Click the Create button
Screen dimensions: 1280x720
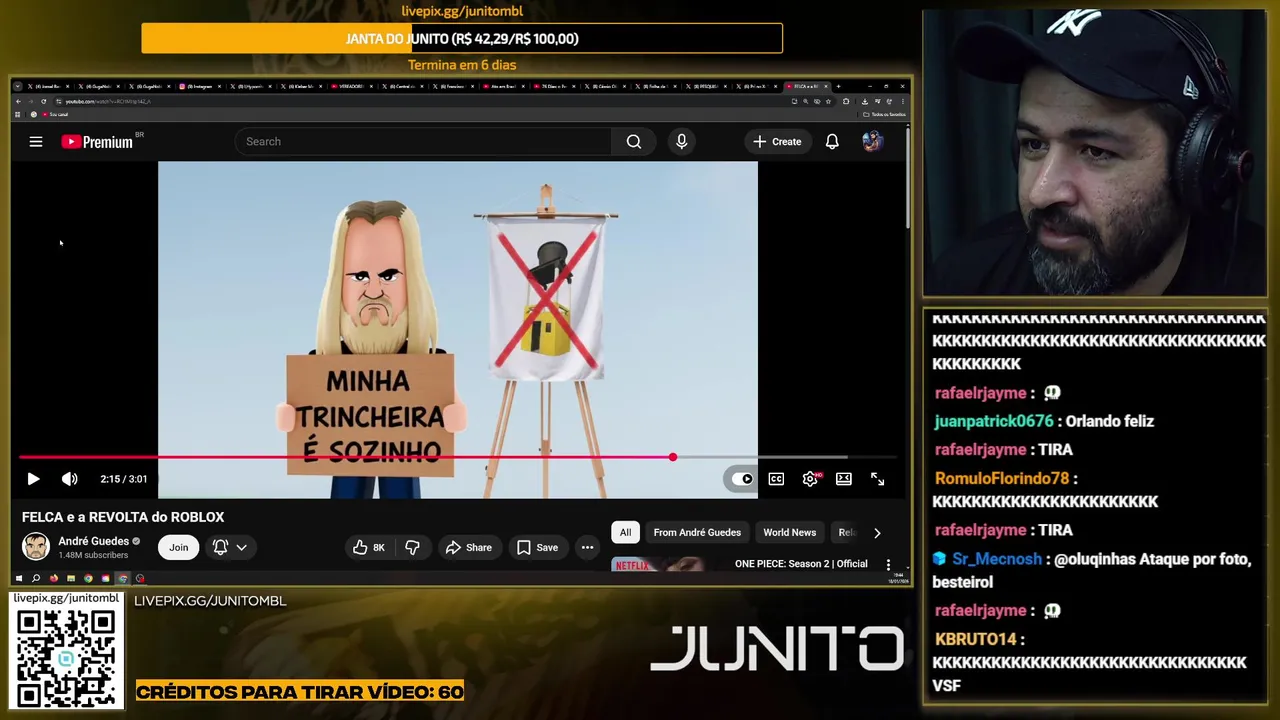click(777, 142)
